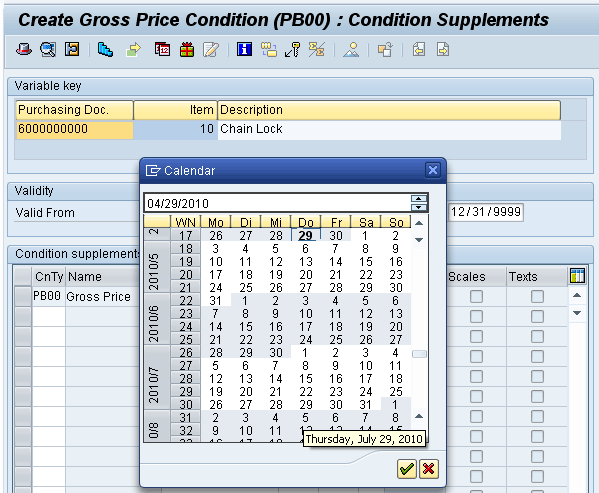Open the magnifier details icon
Image resolution: width=599 pixels, height=493 pixels.
48,49
